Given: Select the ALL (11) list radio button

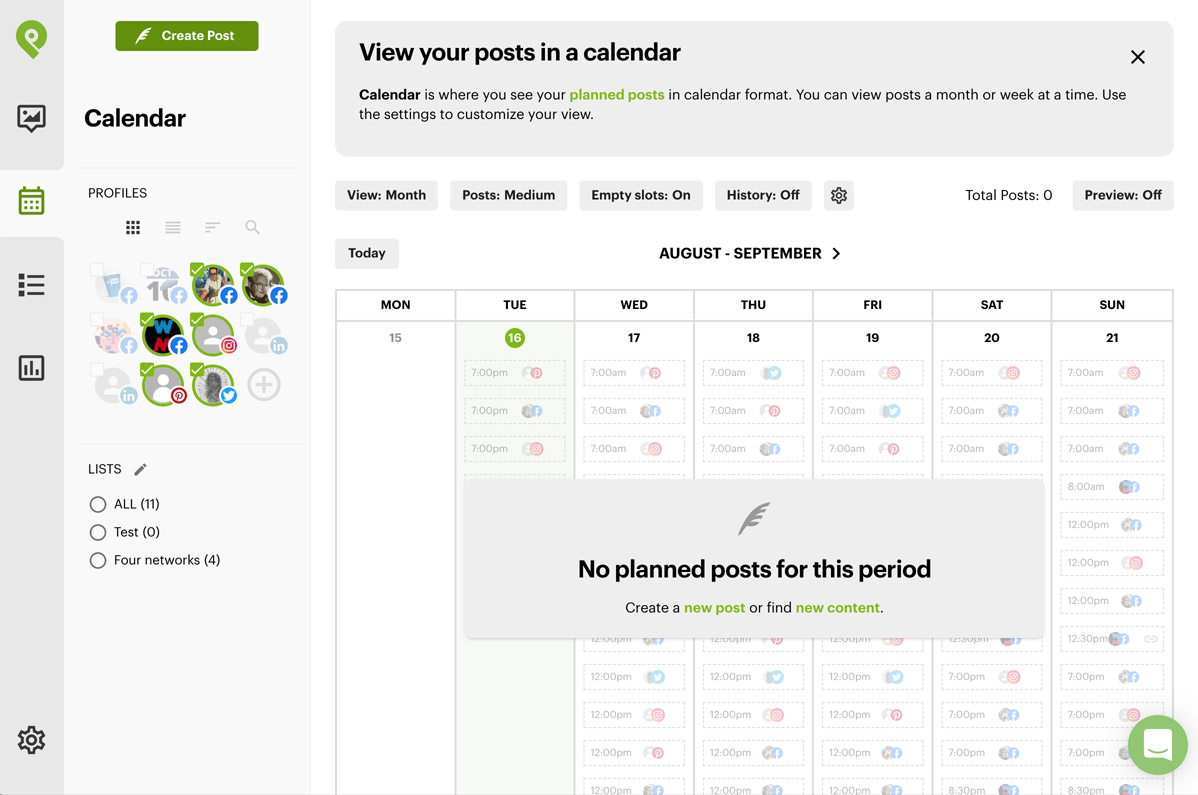Looking at the screenshot, I should [x=98, y=504].
